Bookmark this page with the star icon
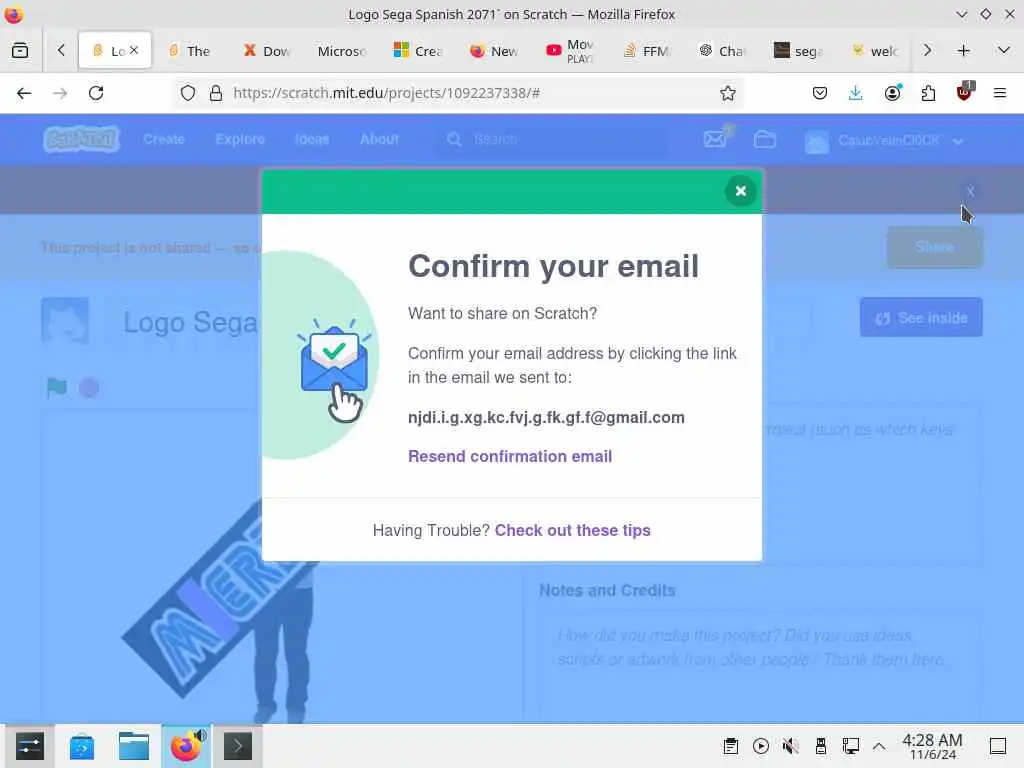 (x=728, y=93)
